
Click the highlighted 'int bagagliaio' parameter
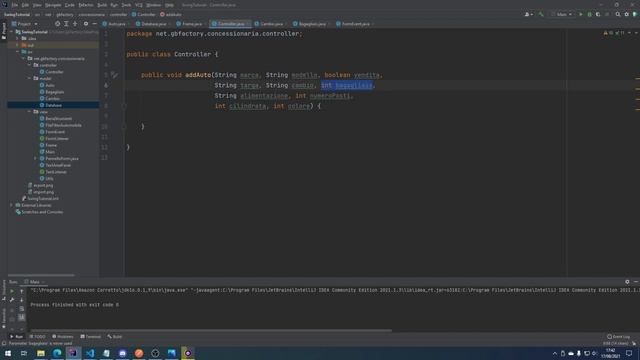click(x=347, y=85)
